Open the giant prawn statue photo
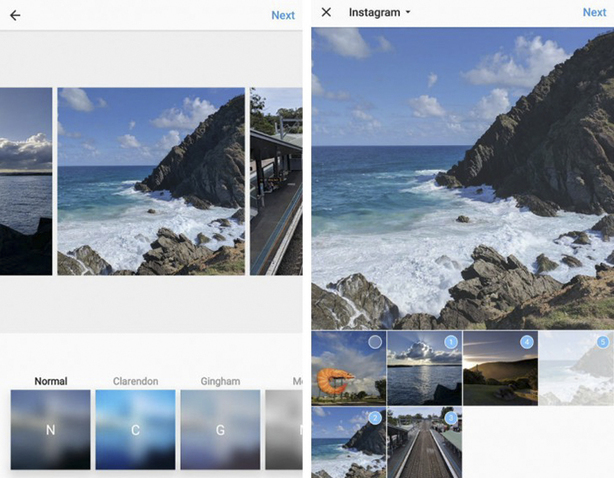614x478 pixels. (x=349, y=368)
